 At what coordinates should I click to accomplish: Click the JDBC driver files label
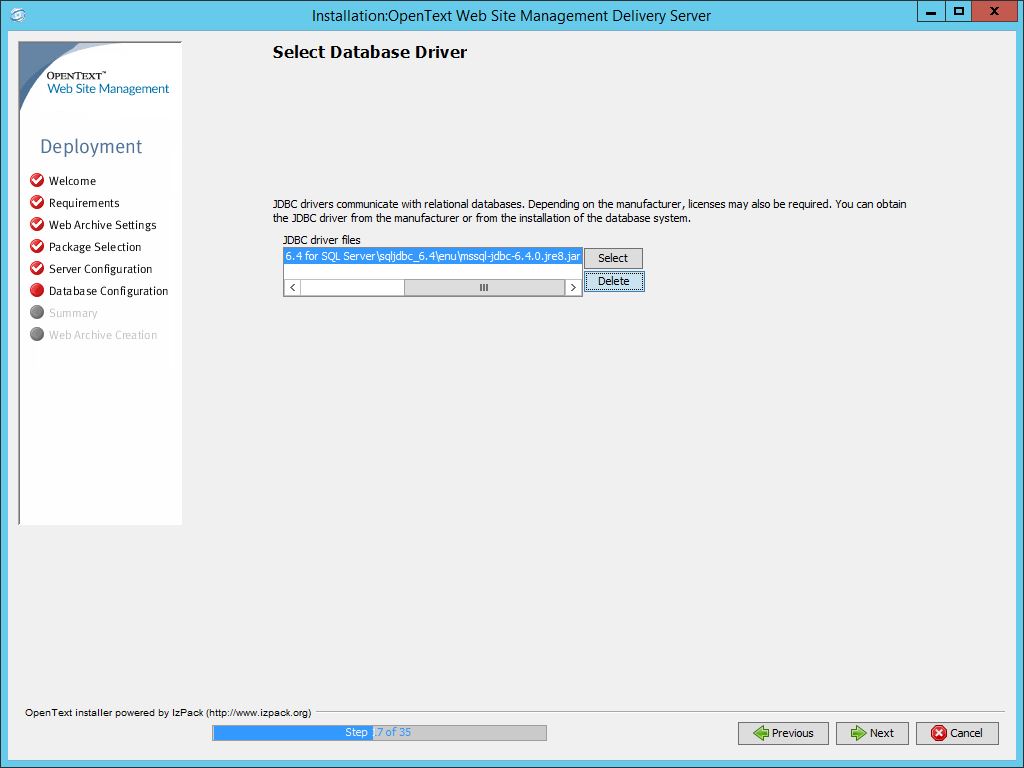[321, 240]
